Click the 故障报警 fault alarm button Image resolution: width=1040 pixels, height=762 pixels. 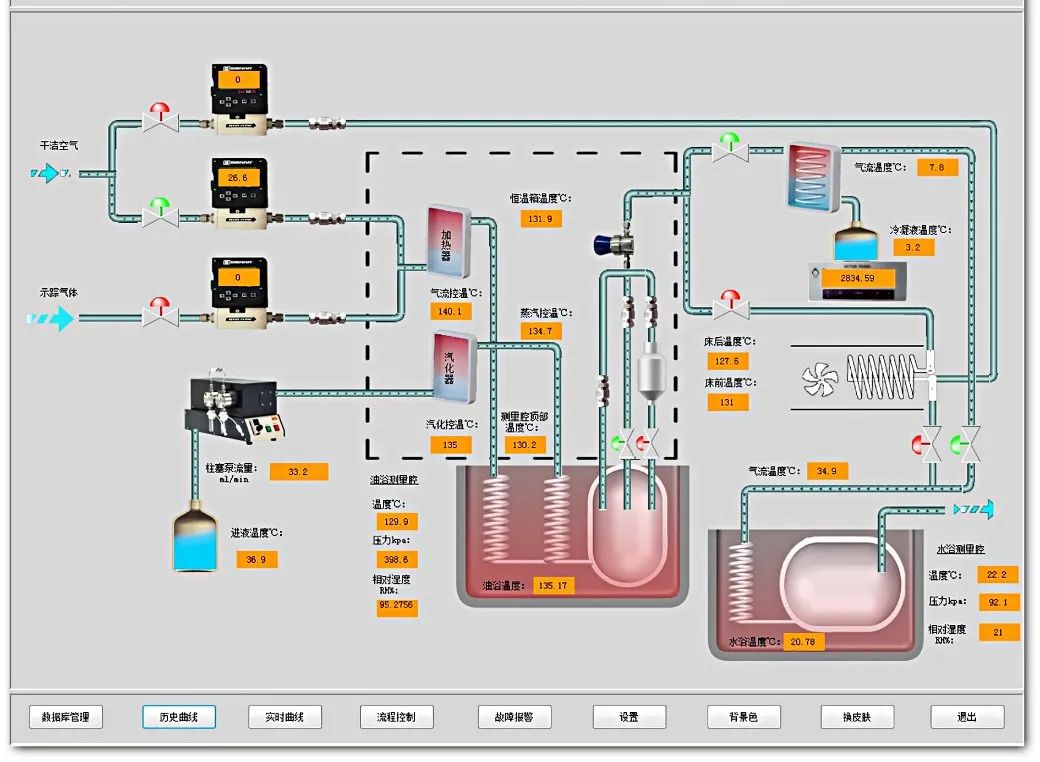(x=515, y=717)
